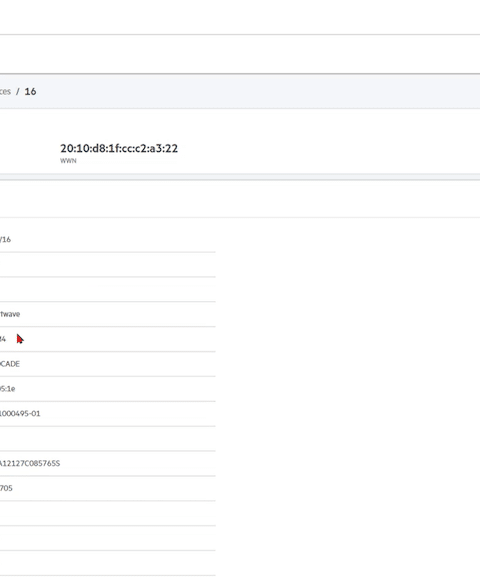Screen dimensions: 480x588
Task: Select the value ending in twave
Action: (10, 314)
